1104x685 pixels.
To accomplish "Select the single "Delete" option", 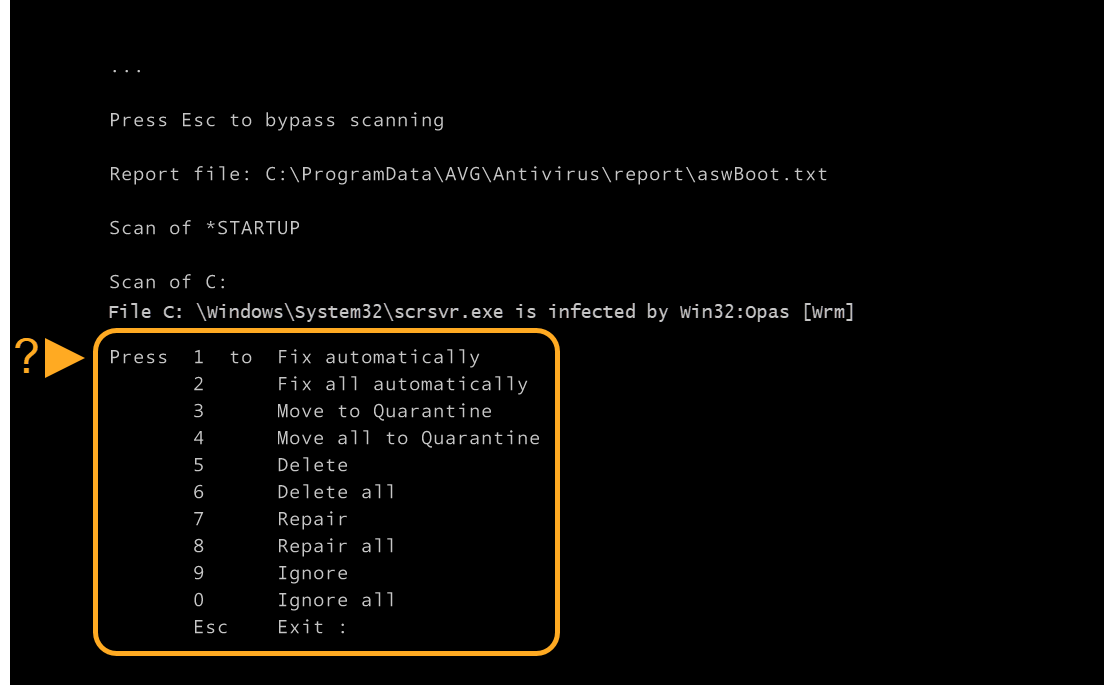I will 312,465.
